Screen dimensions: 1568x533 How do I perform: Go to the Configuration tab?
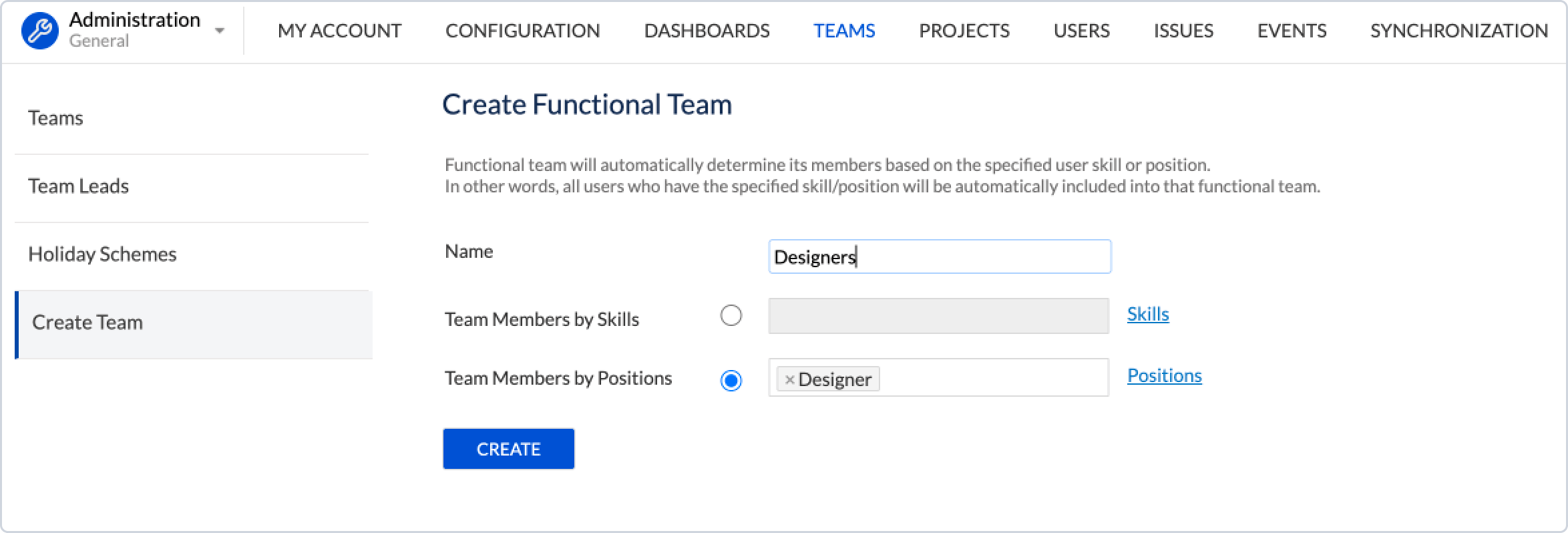[x=522, y=31]
